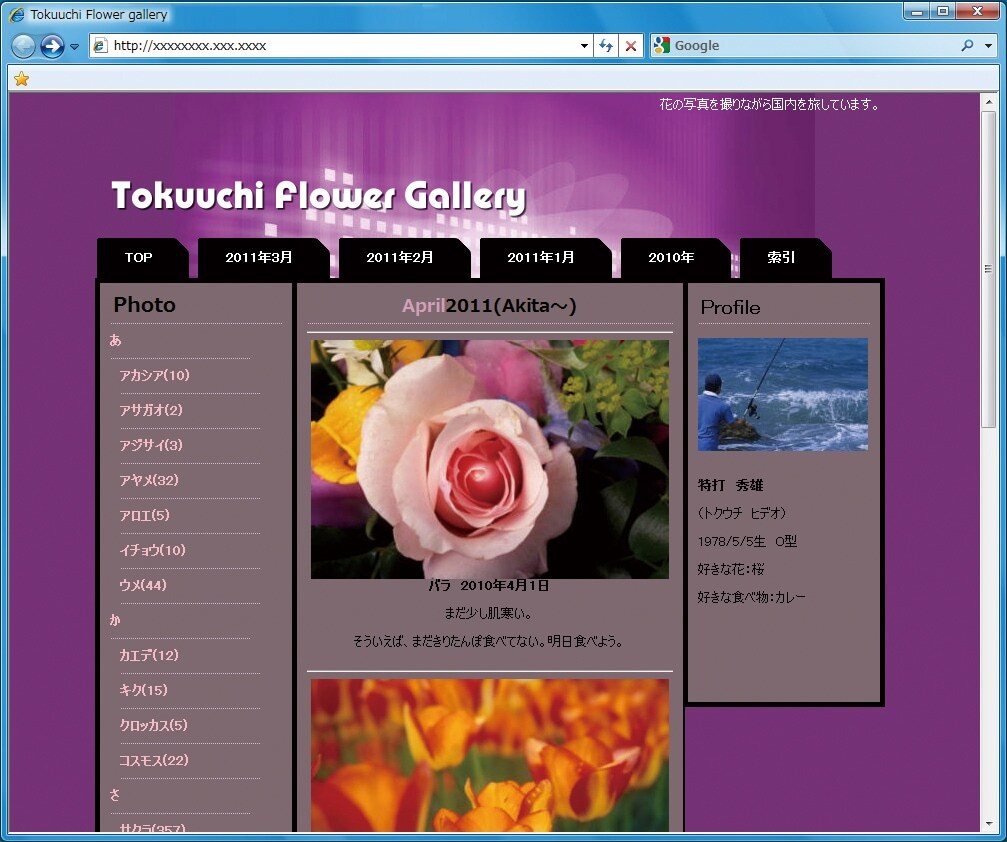This screenshot has height=842, width=1007.
Task: Expand the address bar history dropdown
Action: pyautogui.click(x=584, y=46)
